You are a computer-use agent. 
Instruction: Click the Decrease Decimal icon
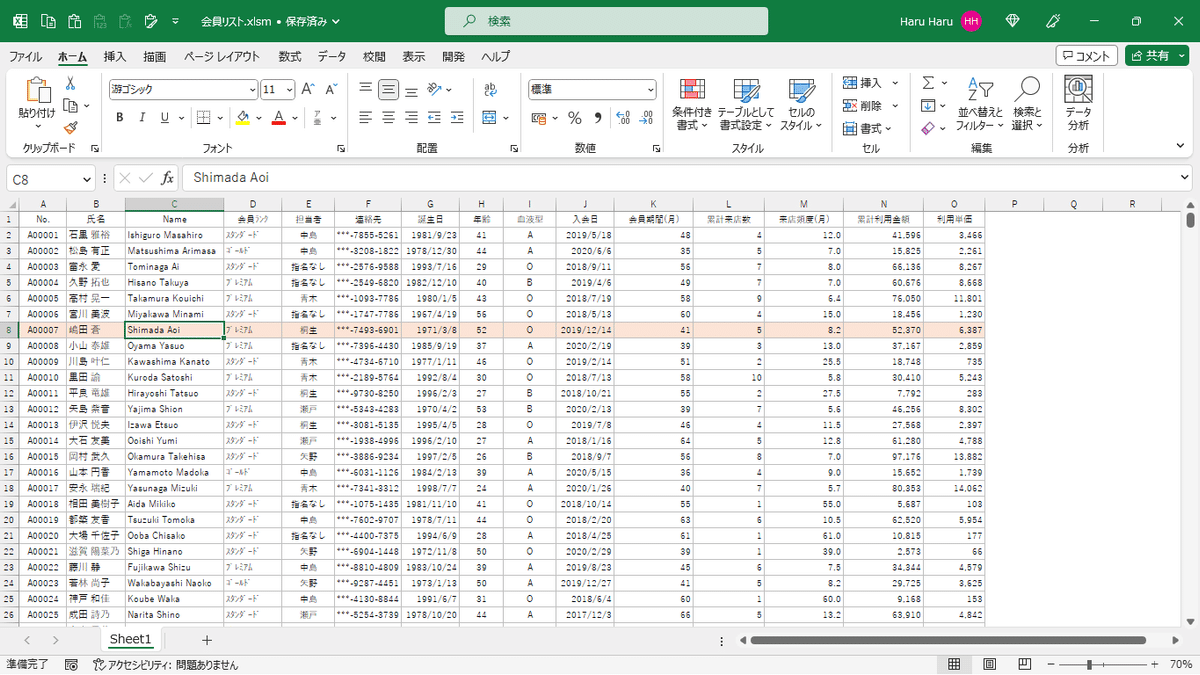click(646, 118)
